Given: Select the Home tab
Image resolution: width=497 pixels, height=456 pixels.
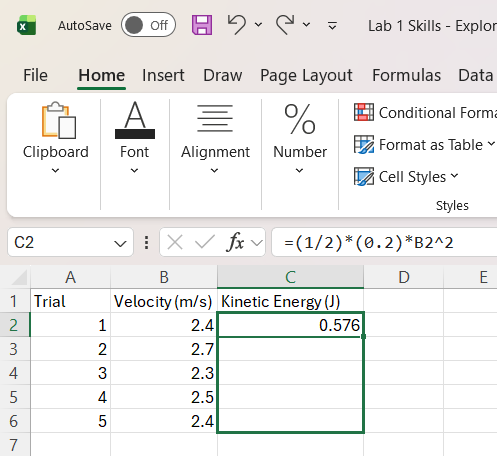Looking at the screenshot, I should tap(102, 75).
